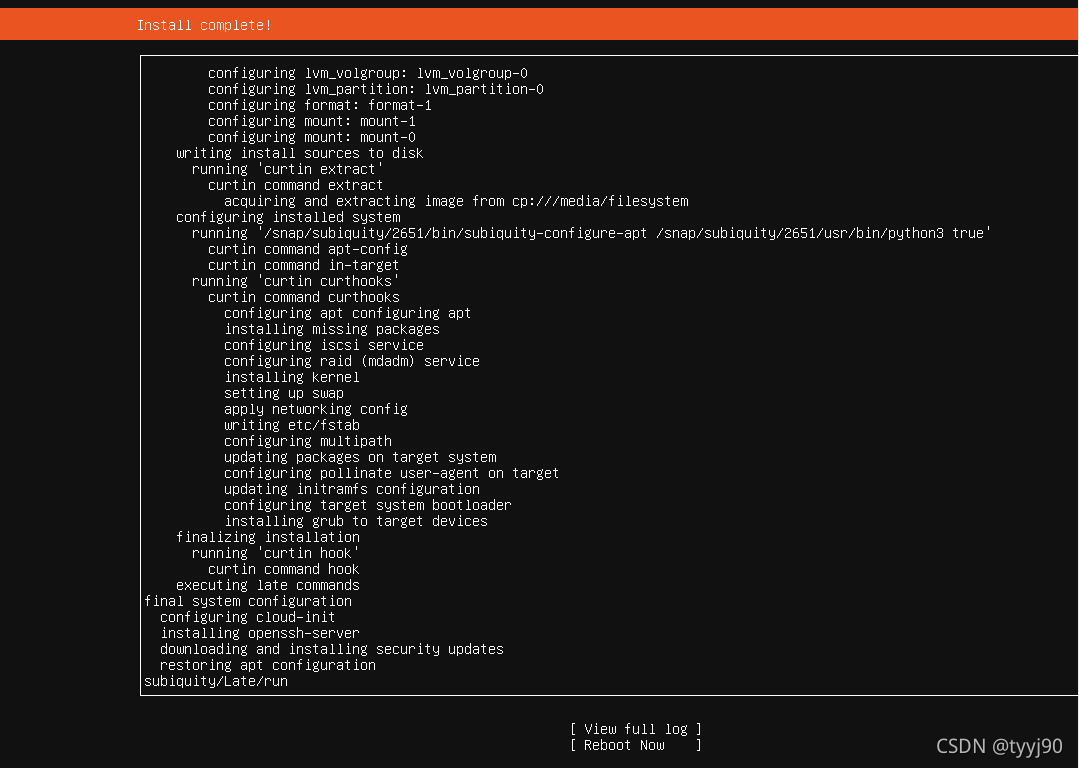
Task: Click the "running 'curtin extract'" line
Action: pos(288,169)
